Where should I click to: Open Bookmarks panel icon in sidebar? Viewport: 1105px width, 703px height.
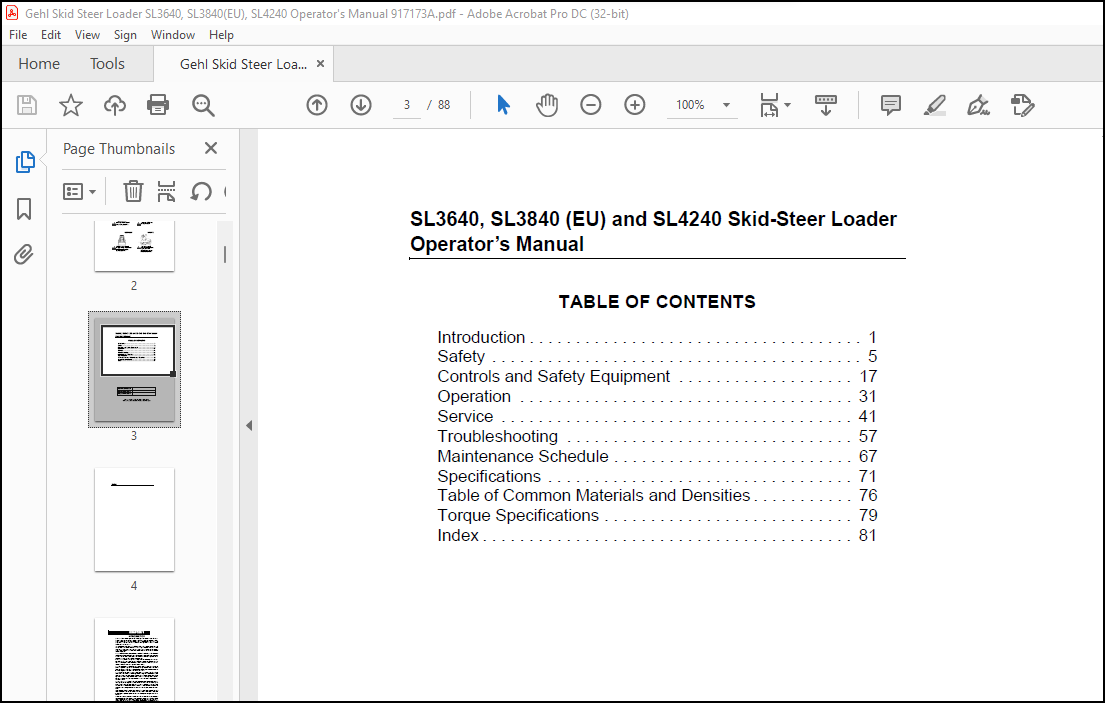click(x=24, y=209)
